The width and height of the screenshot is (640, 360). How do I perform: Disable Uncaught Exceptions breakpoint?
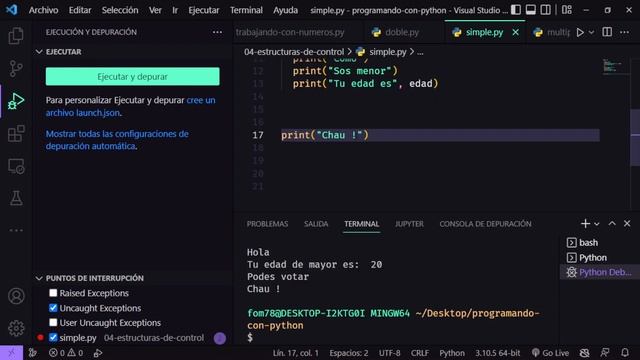point(53,308)
